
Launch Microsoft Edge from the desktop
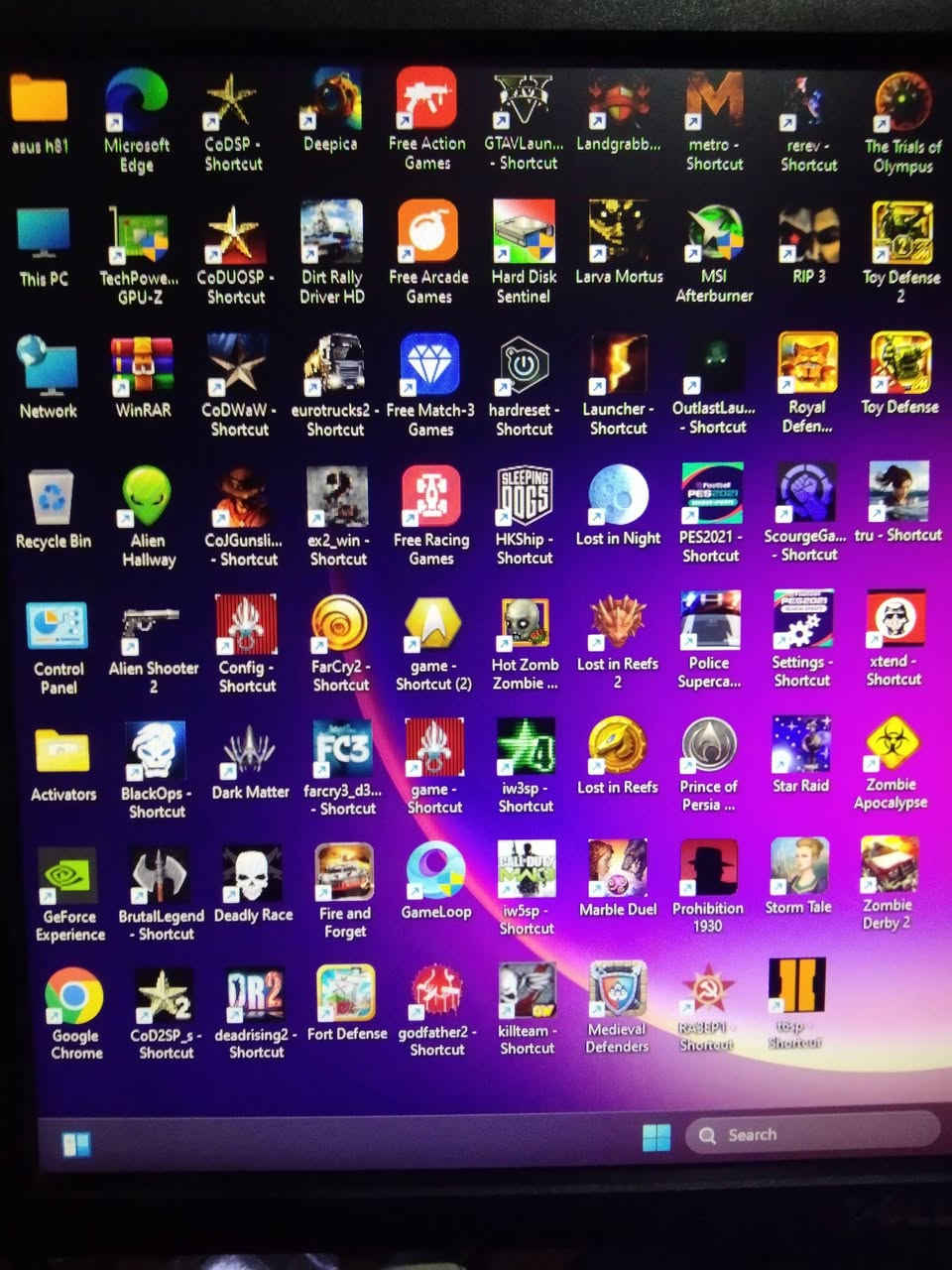[x=137, y=99]
